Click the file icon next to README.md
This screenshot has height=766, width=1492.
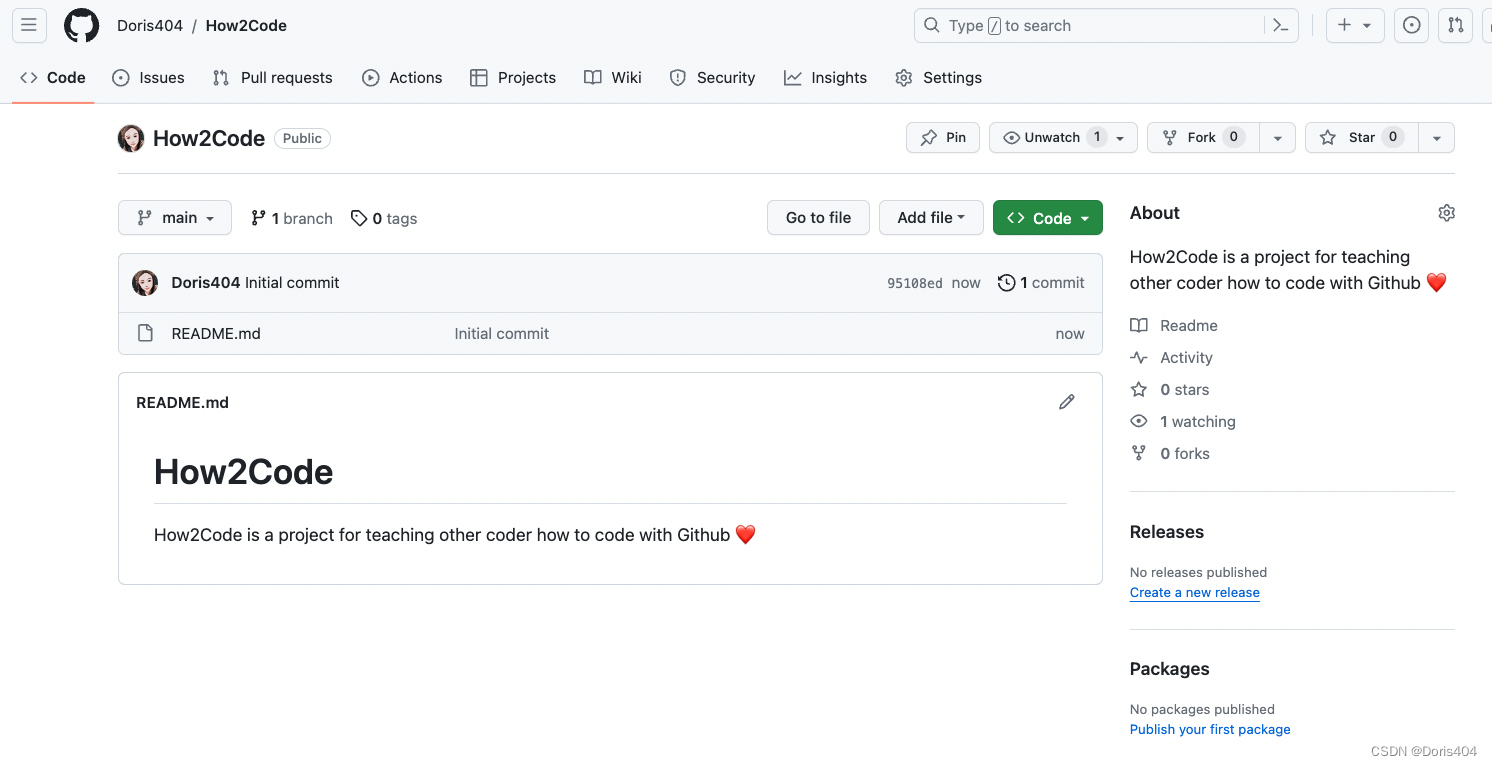coord(145,334)
